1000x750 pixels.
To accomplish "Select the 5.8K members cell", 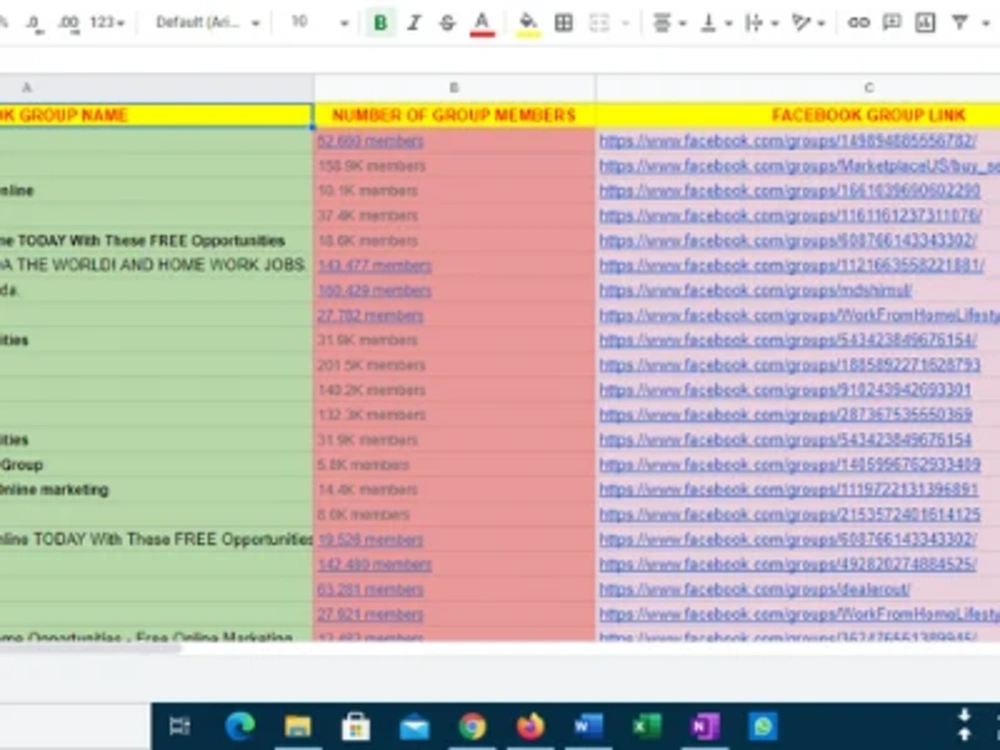I will click(x=454, y=465).
